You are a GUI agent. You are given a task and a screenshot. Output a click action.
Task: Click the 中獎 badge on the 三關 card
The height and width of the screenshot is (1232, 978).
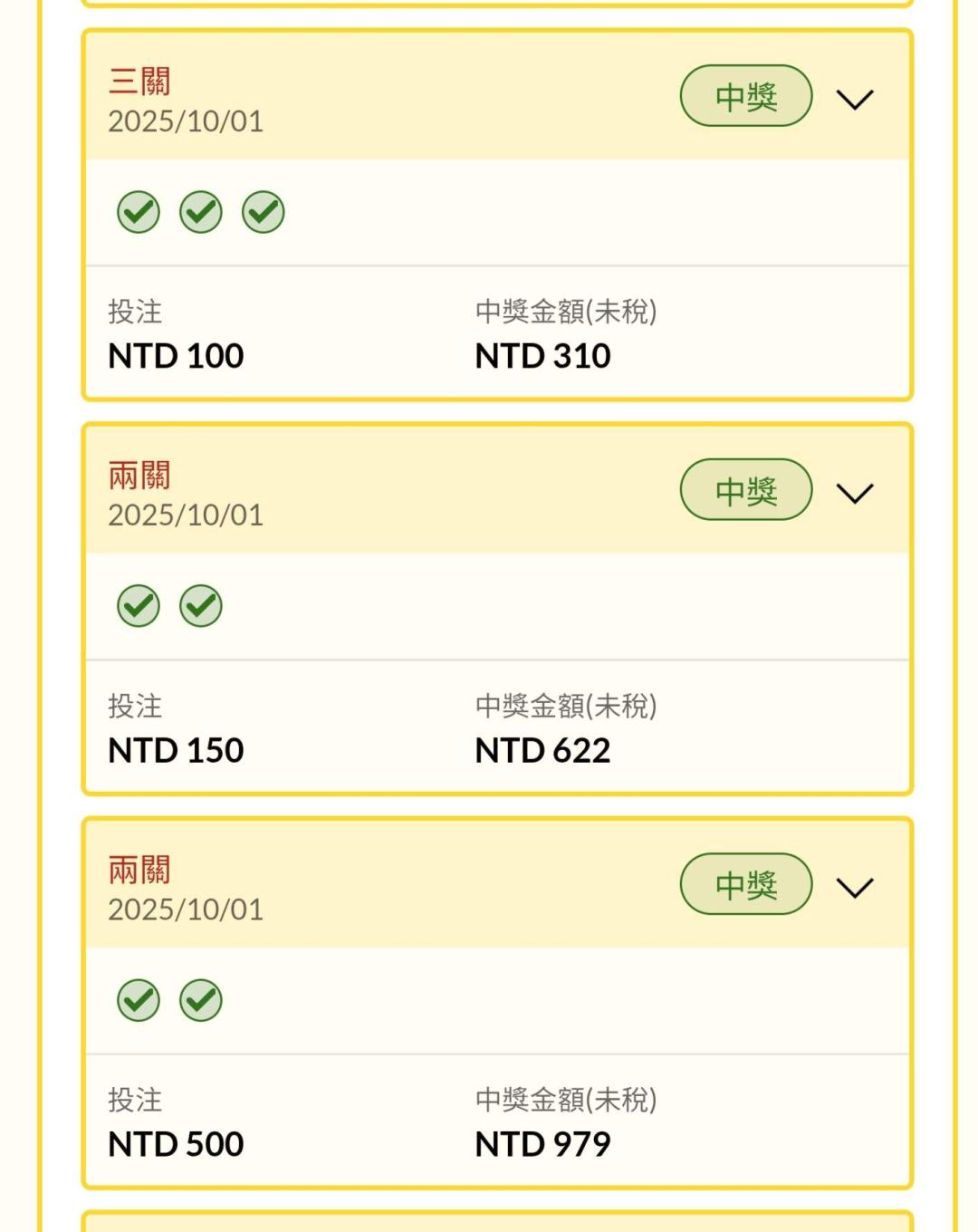(x=746, y=96)
